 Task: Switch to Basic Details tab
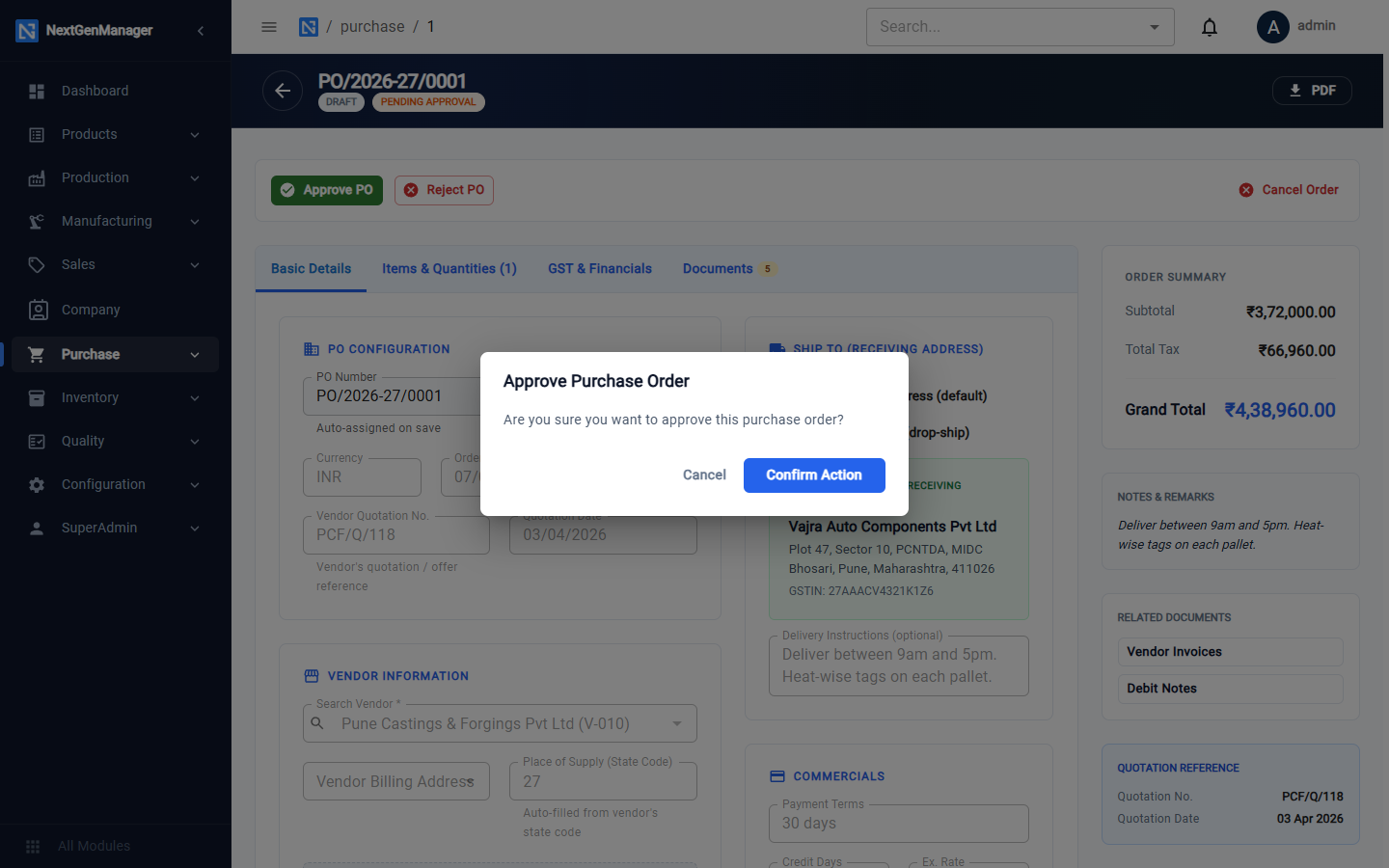311,269
